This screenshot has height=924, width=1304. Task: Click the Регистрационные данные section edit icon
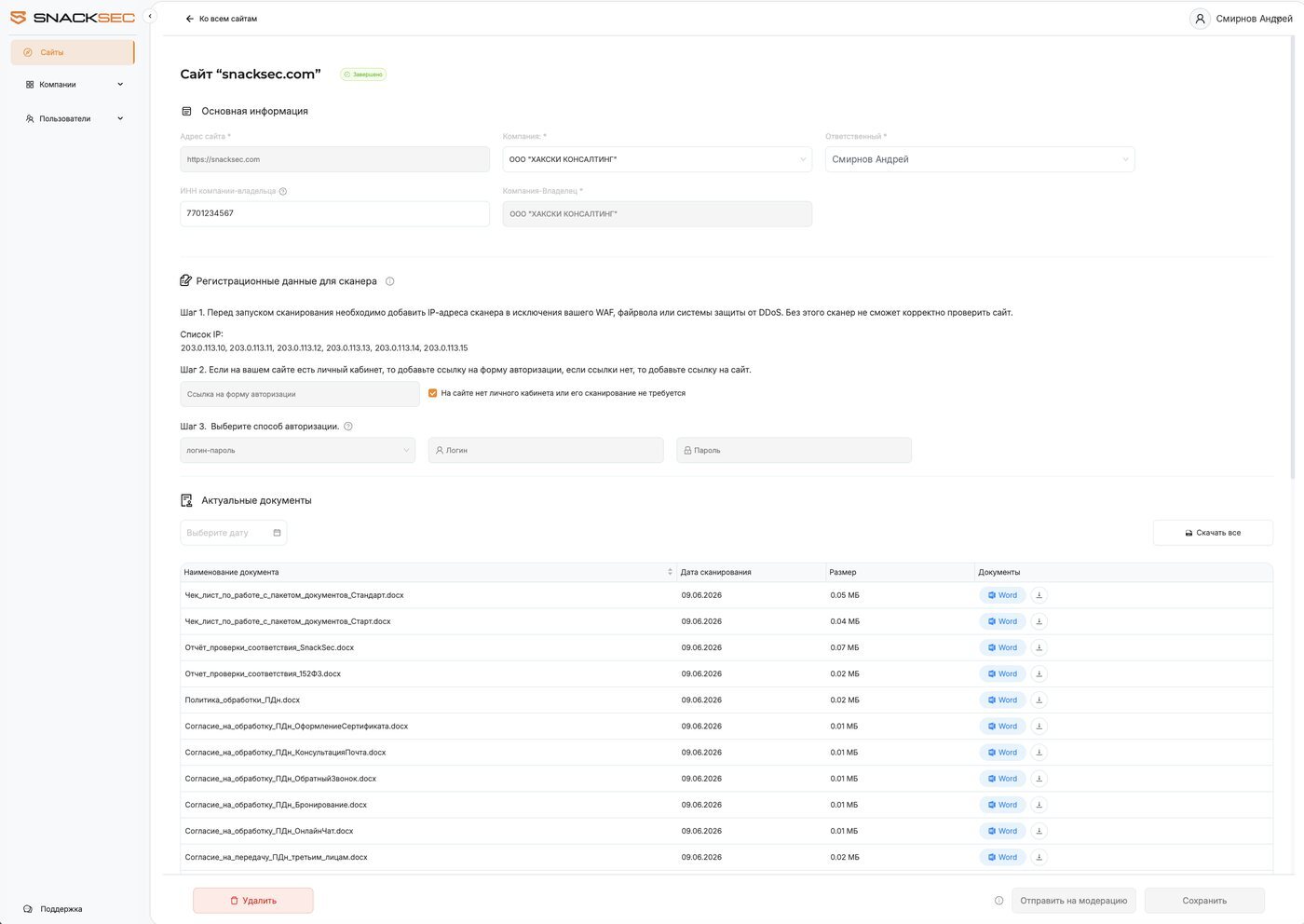point(185,280)
